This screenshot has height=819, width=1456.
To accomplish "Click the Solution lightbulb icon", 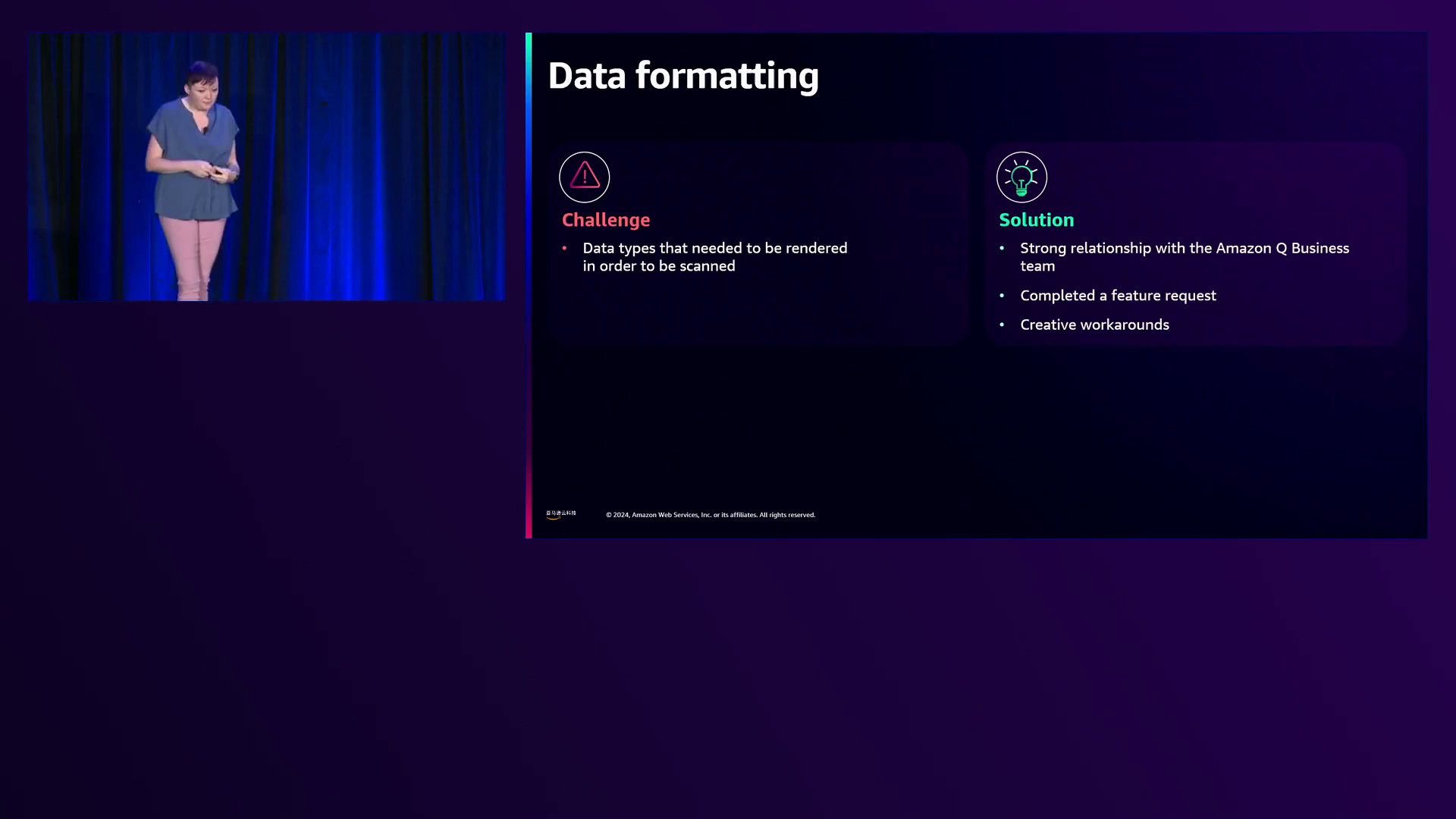I will pyautogui.click(x=1021, y=177).
